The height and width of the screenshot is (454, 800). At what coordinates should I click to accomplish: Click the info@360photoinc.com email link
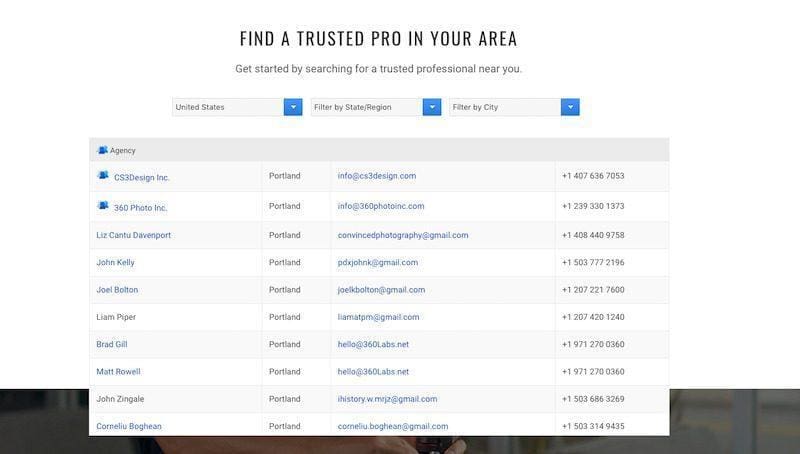[x=381, y=206]
